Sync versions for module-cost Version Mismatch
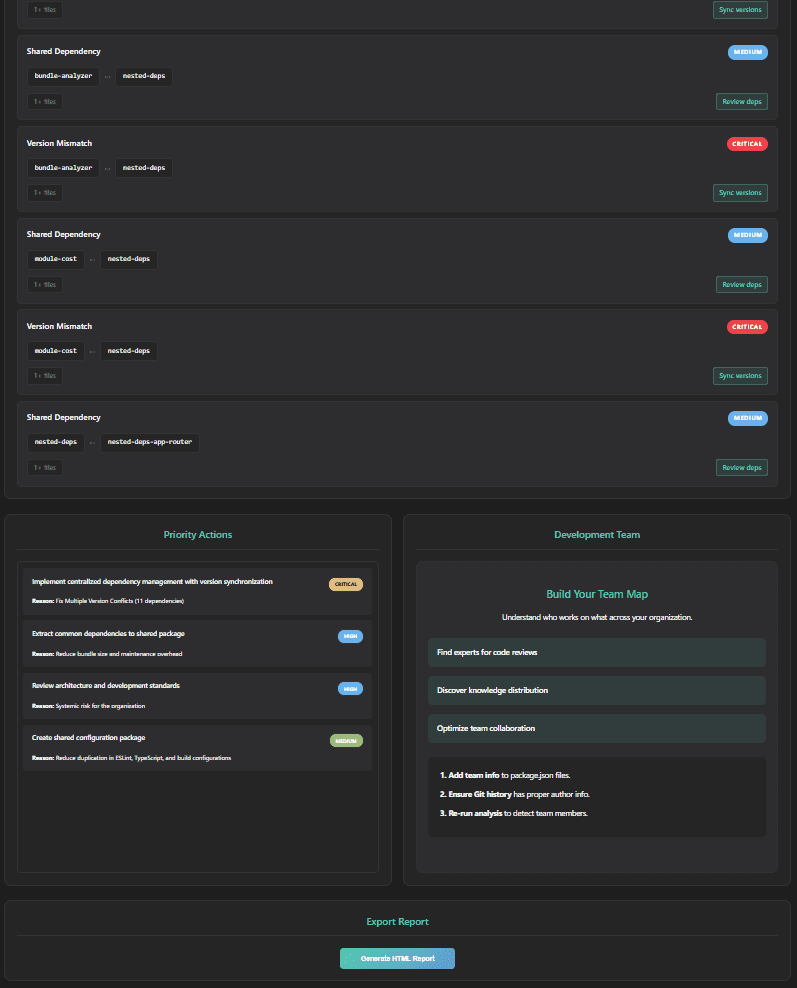The height and width of the screenshot is (988, 797). (x=741, y=376)
